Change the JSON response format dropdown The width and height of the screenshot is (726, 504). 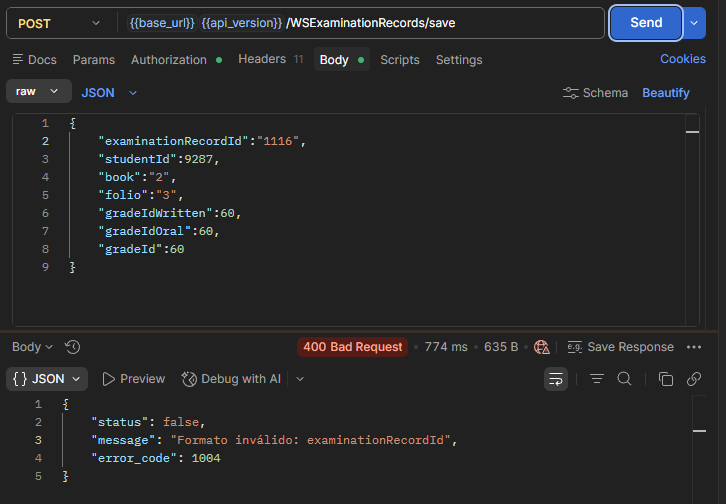[47, 379]
